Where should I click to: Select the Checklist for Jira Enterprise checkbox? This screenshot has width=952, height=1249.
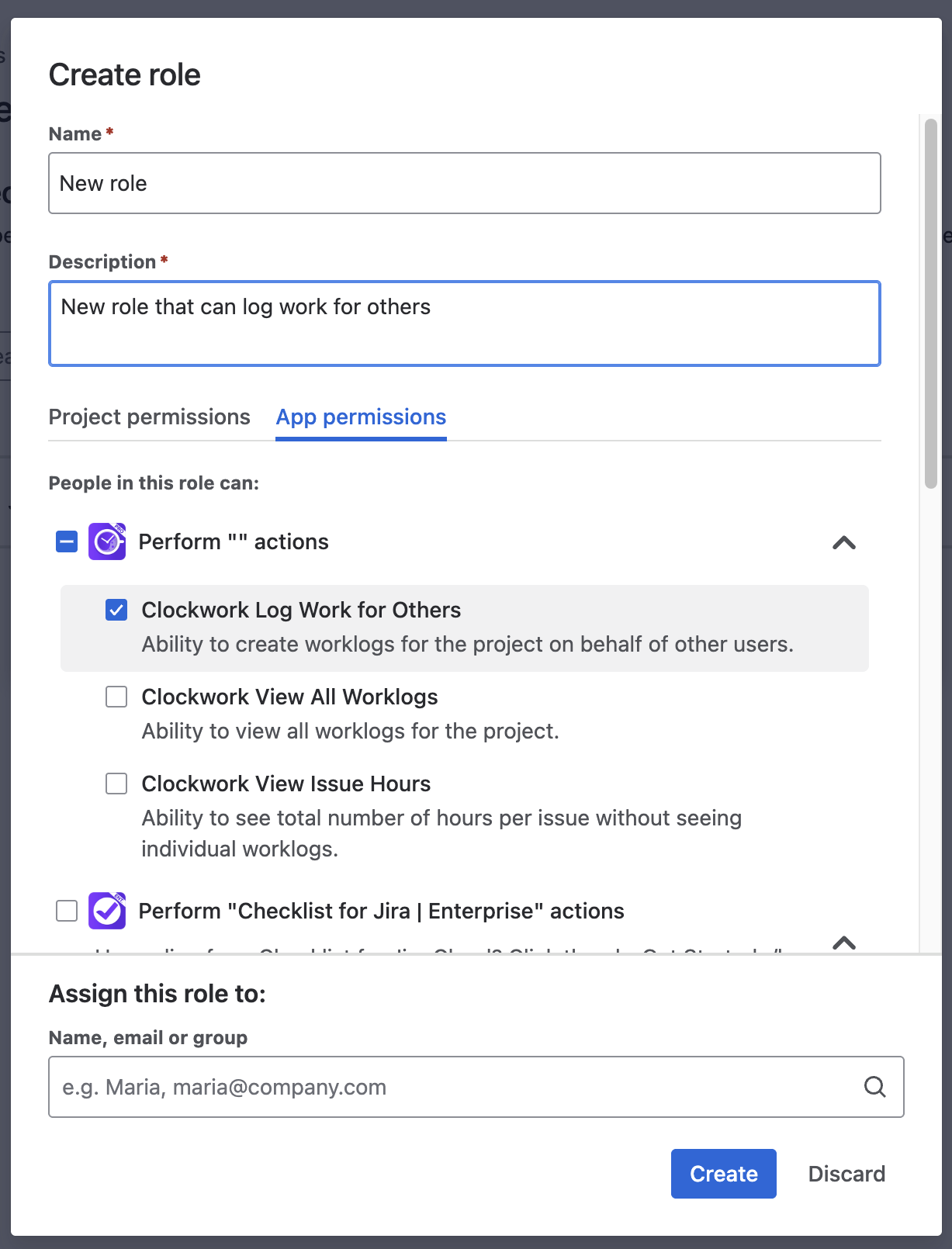(67, 911)
